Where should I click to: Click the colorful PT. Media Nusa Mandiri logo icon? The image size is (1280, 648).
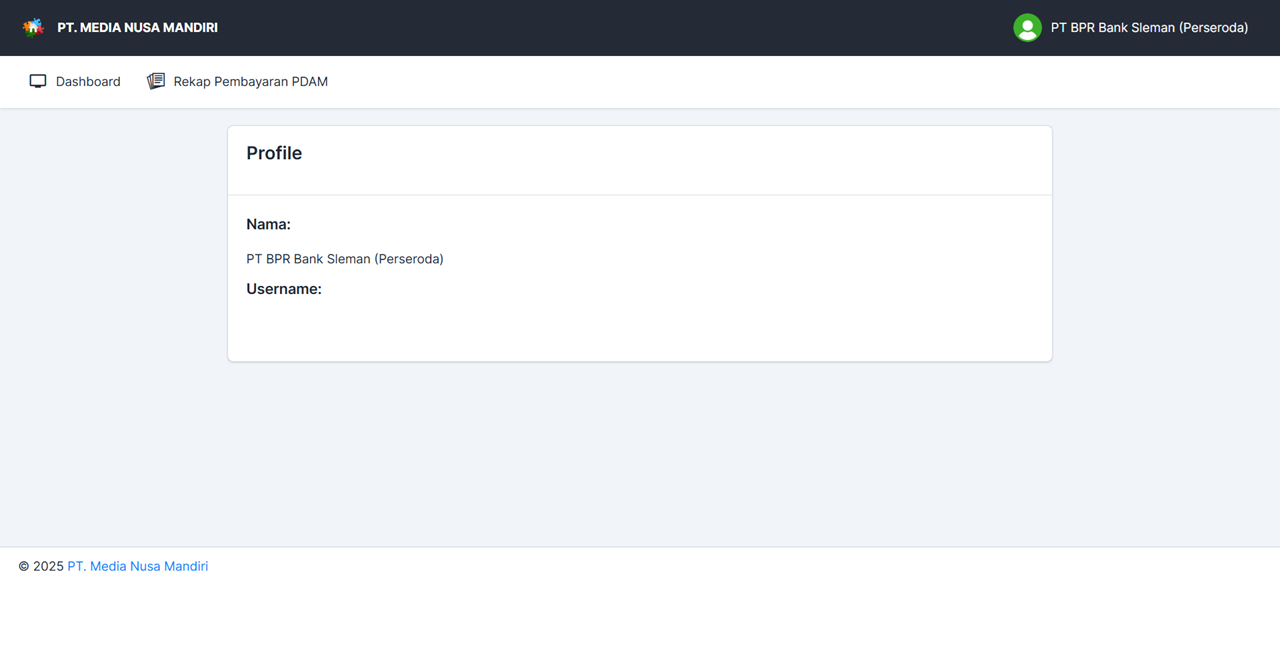click(x=33, y=26)
